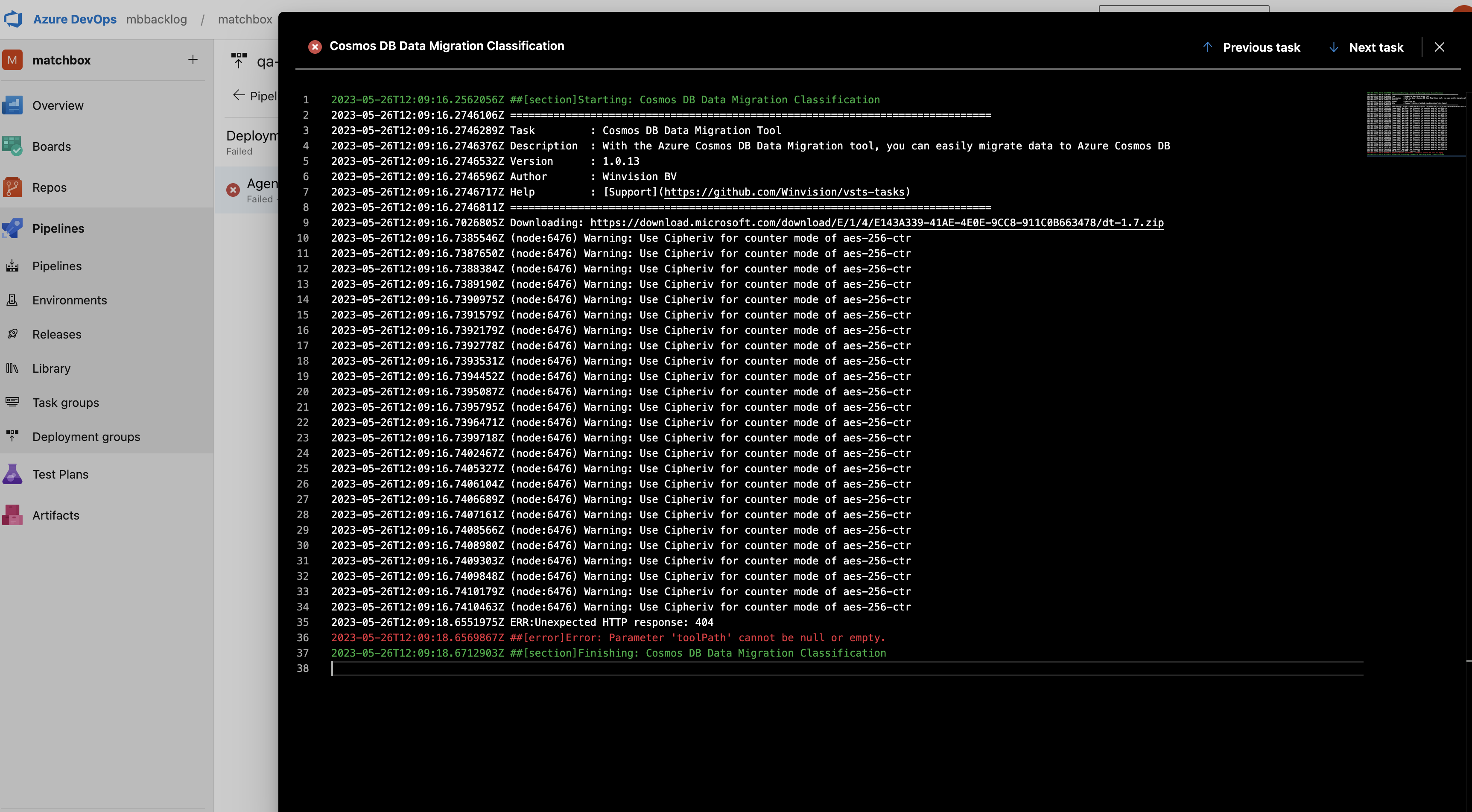Click the Azure DevOps logo
This screenshot has height=812, width=1472.
click(13, 19)
